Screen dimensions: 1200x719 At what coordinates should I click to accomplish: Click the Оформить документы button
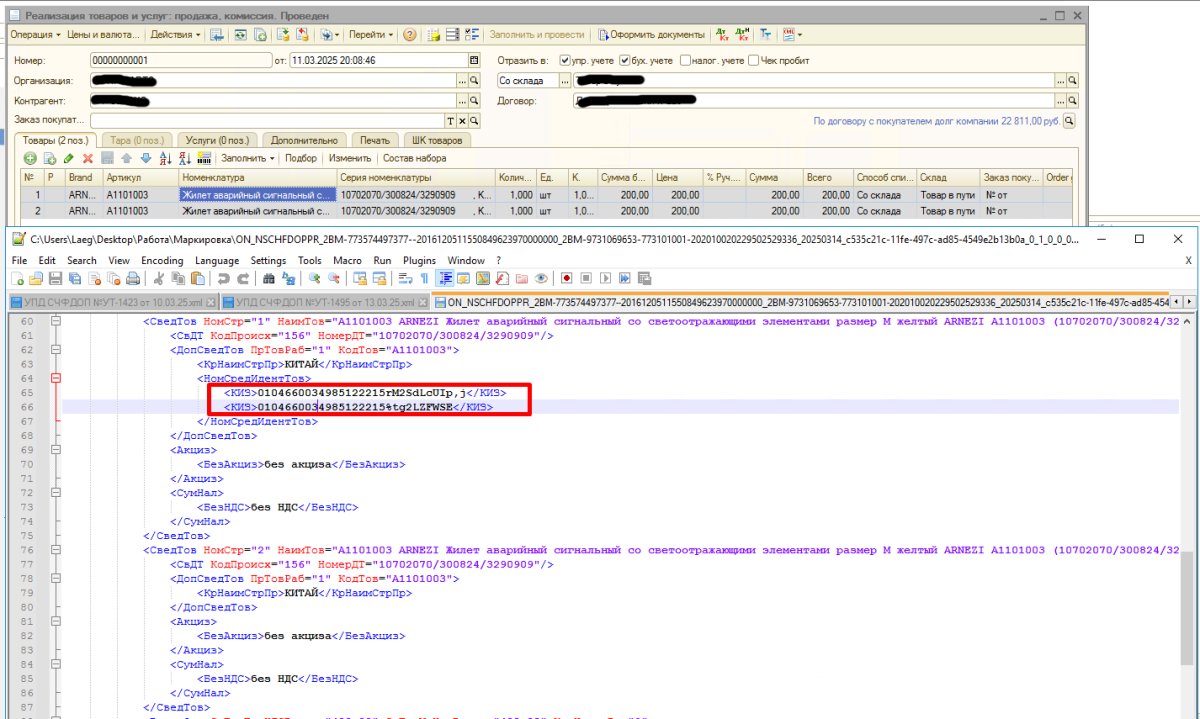pyautogui.click(x=651, y=35)
